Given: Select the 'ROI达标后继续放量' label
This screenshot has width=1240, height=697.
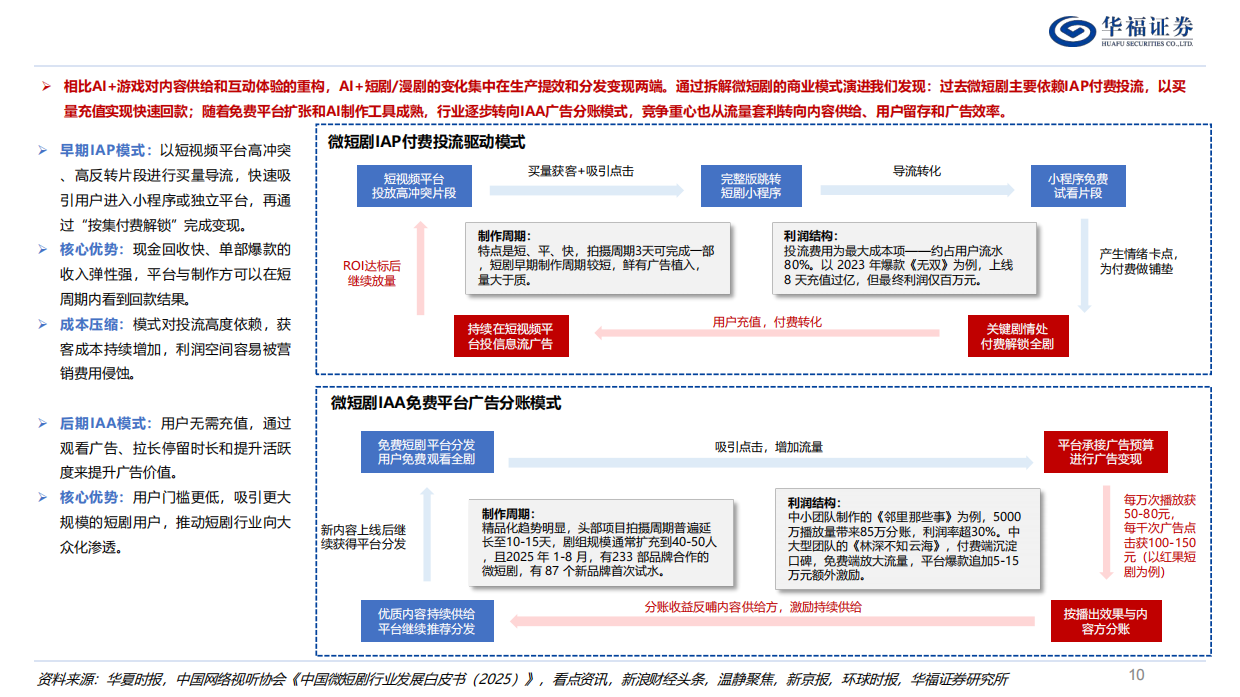Looking at the screenshot, I should (372, 273).
